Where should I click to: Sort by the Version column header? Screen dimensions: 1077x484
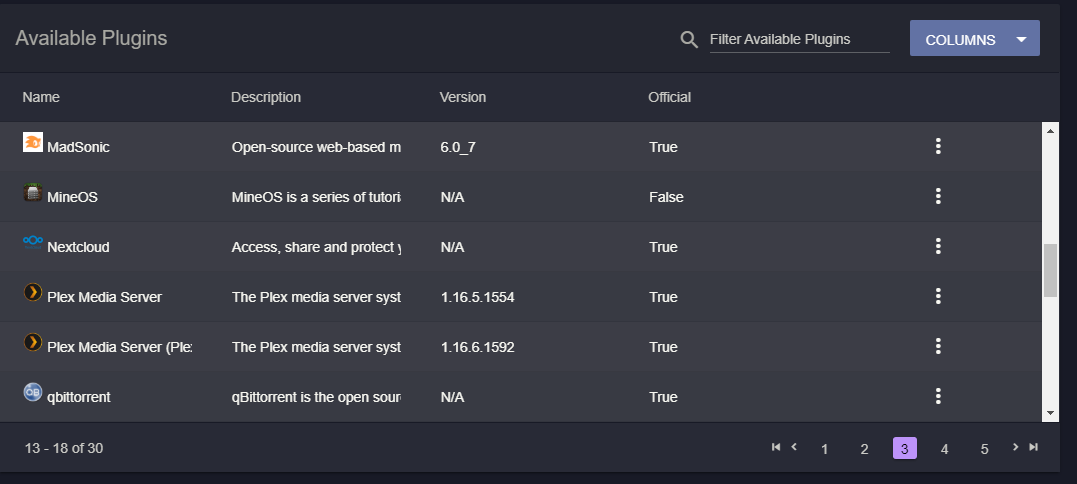tap(463, 97)
